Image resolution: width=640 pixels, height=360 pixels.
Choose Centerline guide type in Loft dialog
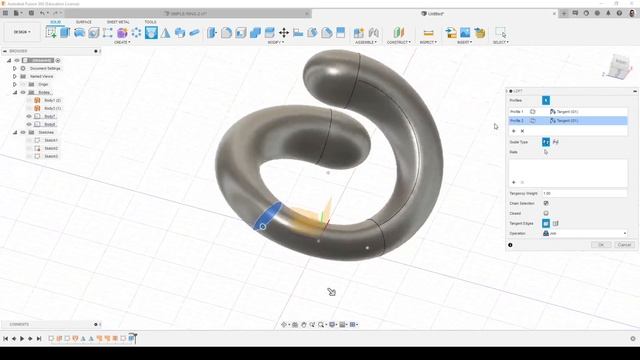pos(556,142)
